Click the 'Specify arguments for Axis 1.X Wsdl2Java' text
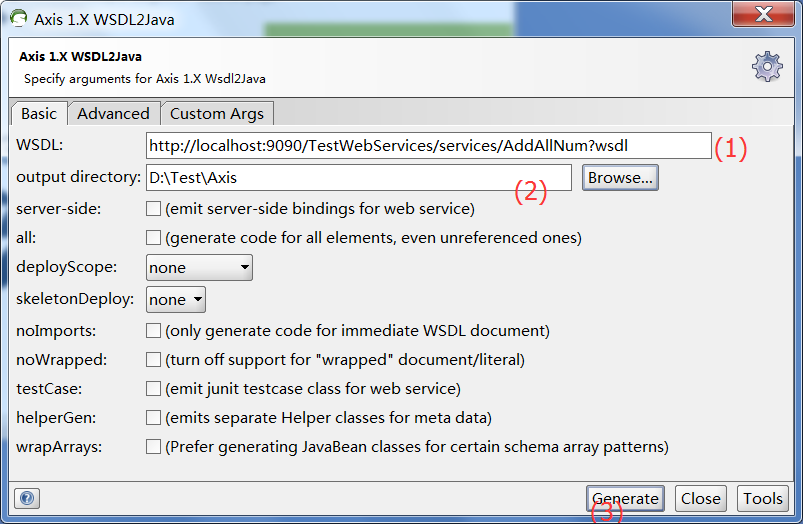Image resolution: width=803 pixels, height=524 pixels. tap(144, 79)
